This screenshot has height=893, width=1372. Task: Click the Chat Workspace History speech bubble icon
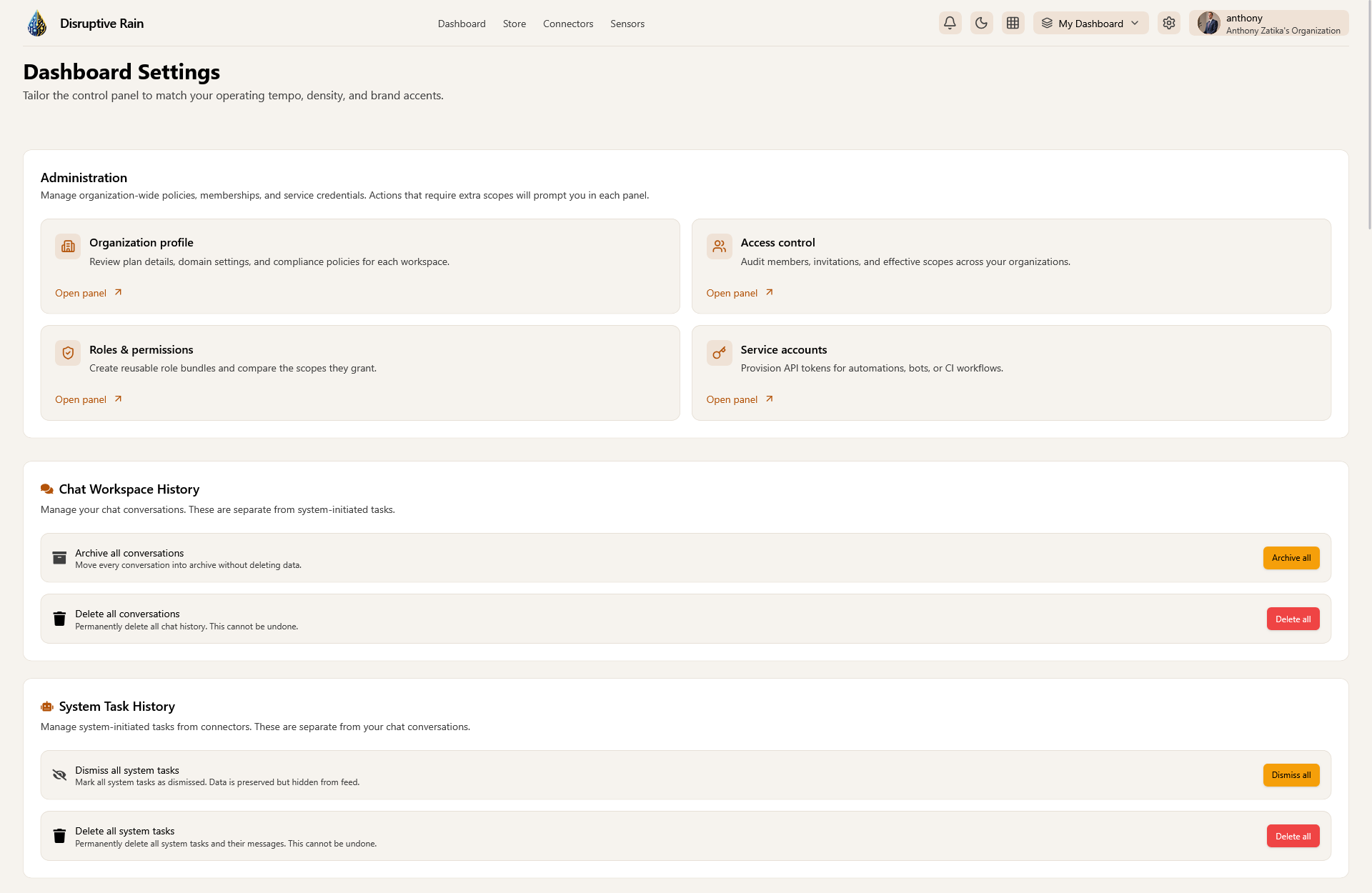pos(47,489)
